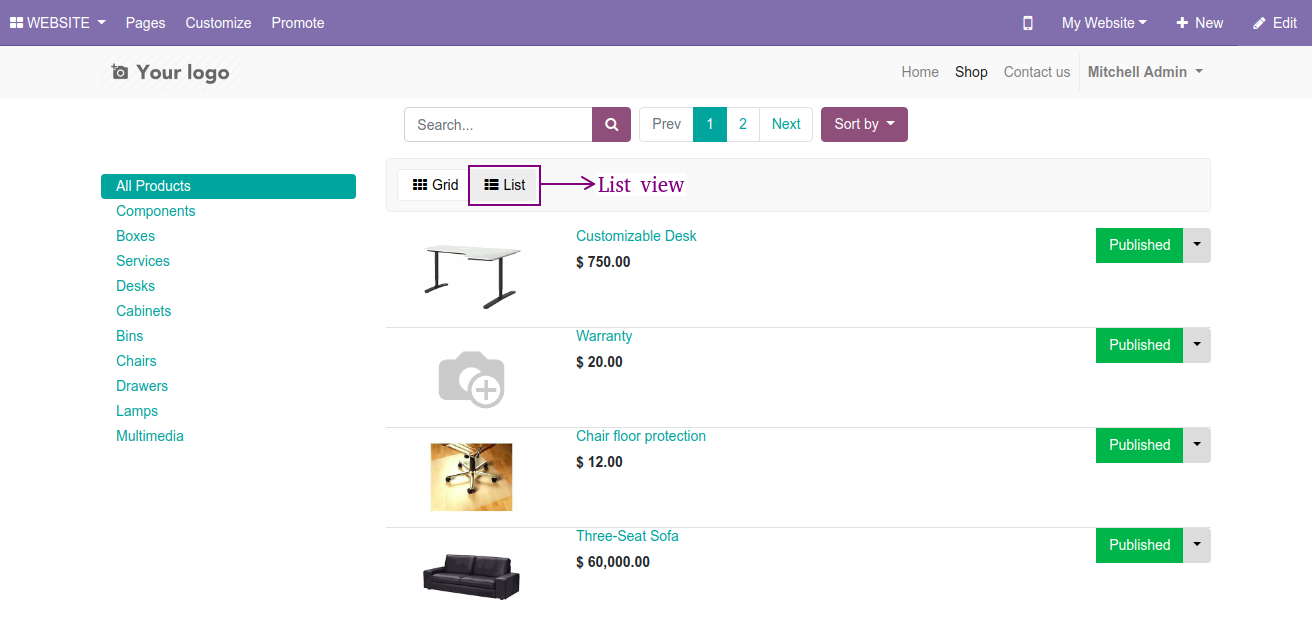Open the Promote menu
This screenshot has width=1312, height=625.
click(298, 23)
